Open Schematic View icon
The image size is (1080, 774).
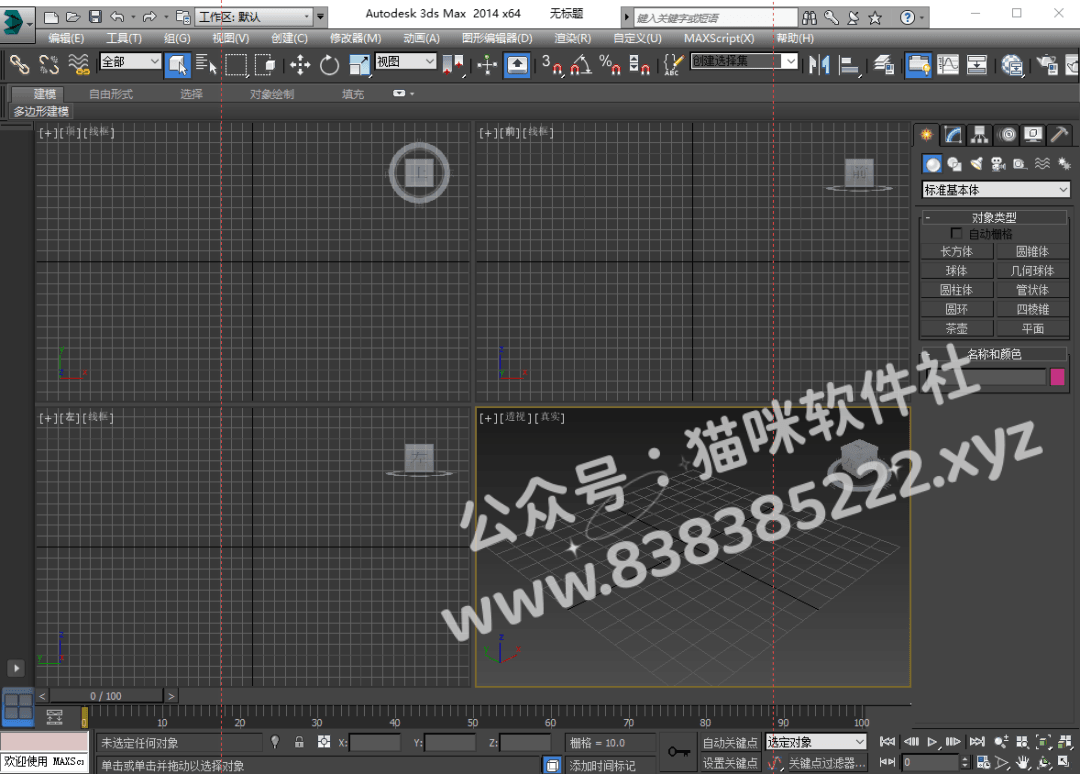[977, 65]
